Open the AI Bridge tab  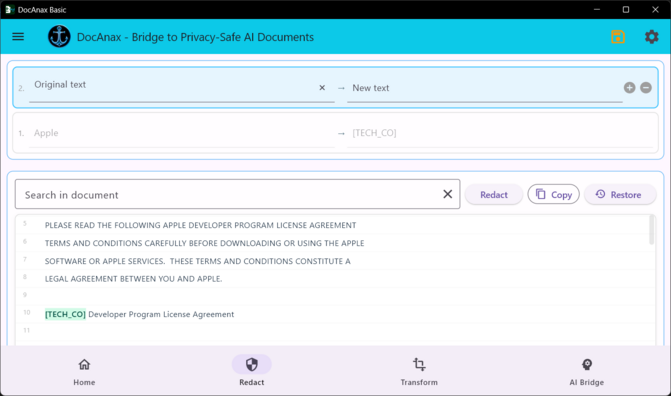tap(587, 372)
